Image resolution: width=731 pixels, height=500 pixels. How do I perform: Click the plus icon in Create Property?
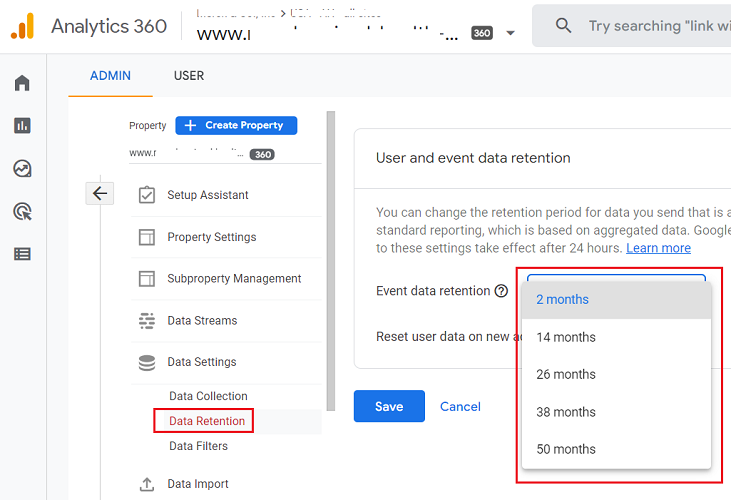[x=190, y=125]
